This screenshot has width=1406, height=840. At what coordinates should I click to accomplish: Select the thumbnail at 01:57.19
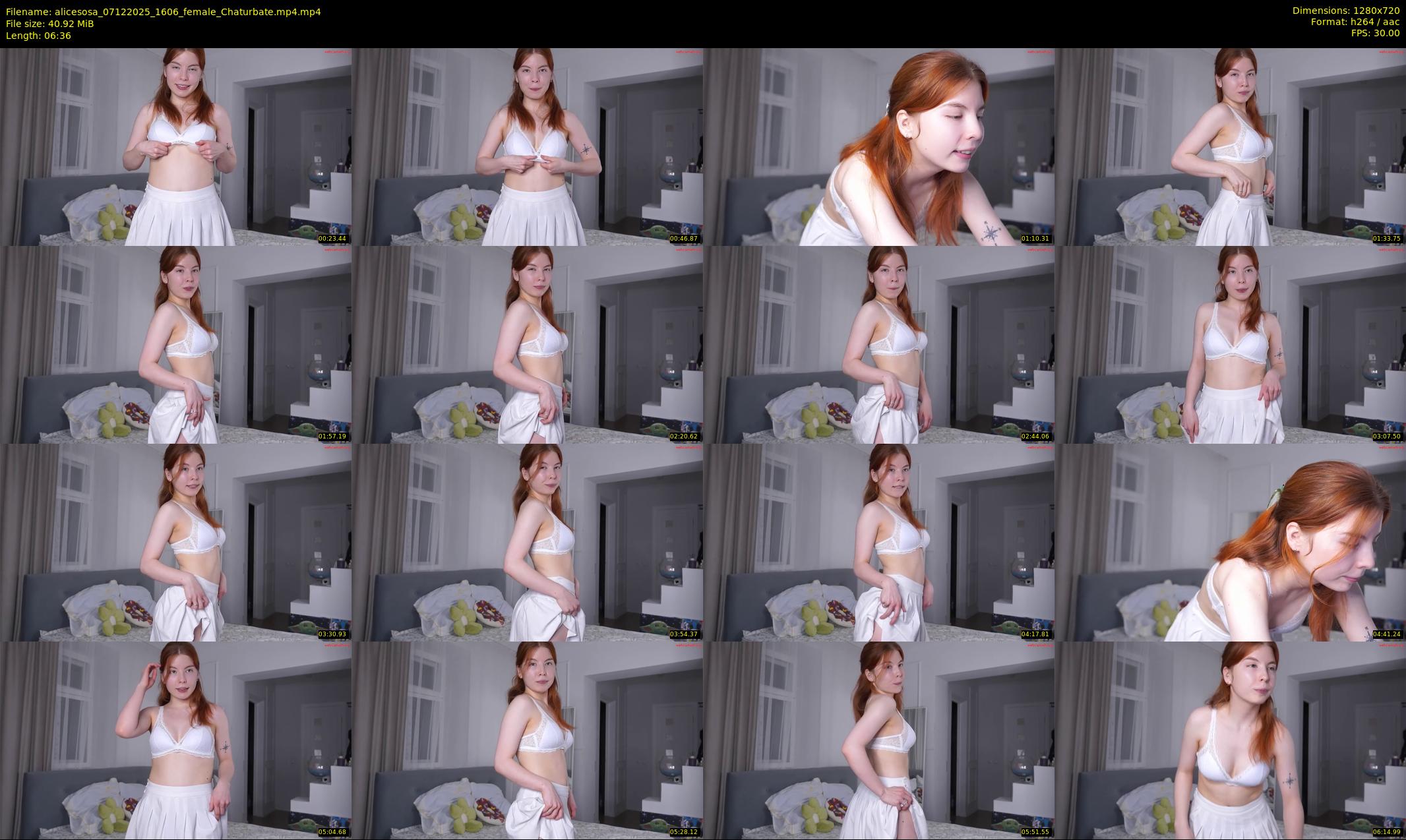tap(175, 344)
